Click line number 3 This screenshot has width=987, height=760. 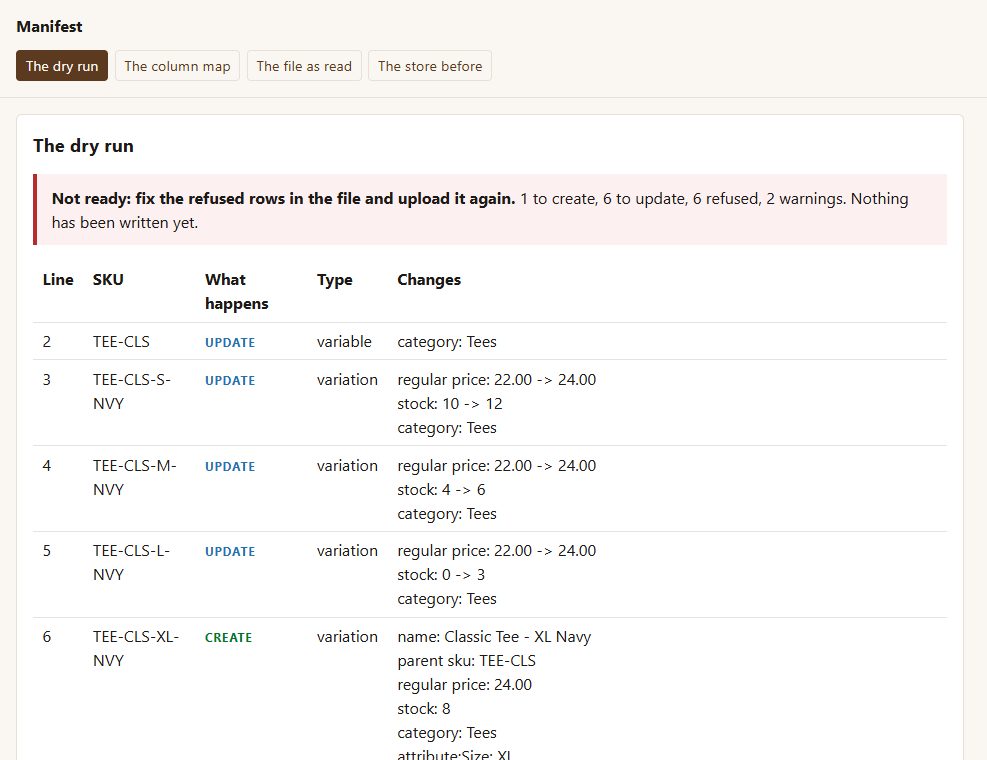47,380
